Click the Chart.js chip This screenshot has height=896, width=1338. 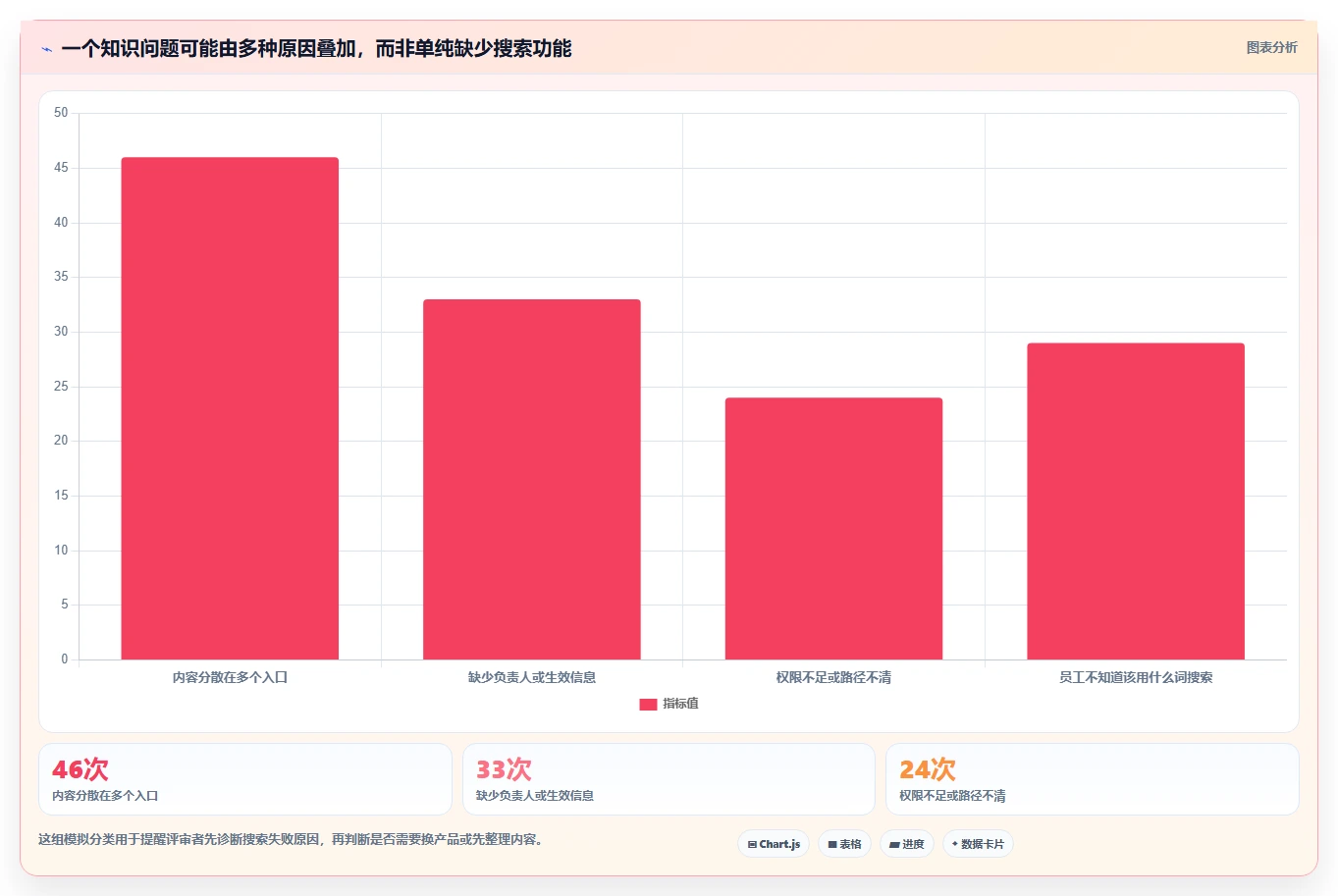click(x=774, y=844)
